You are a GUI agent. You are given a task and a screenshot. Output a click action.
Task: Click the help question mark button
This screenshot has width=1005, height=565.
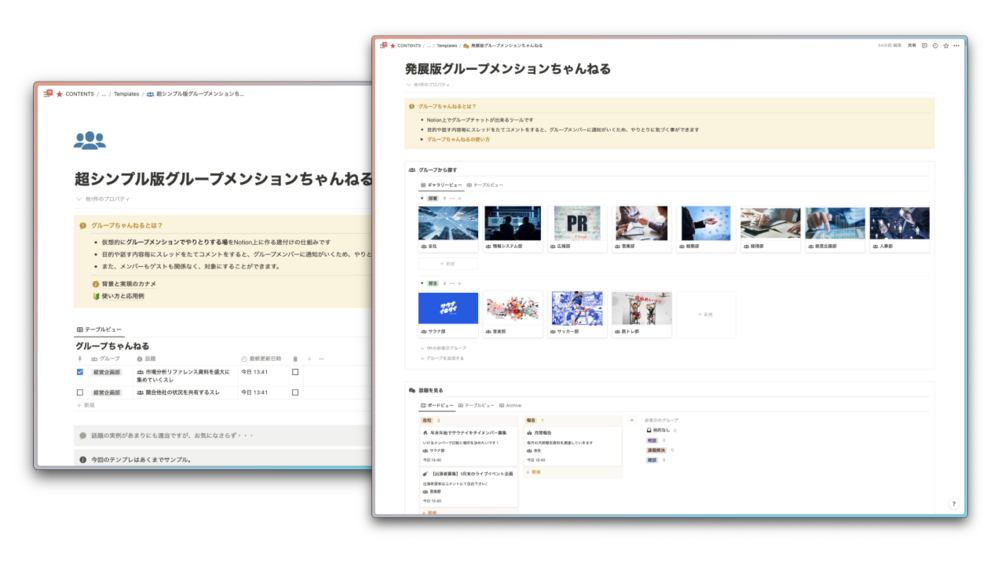[x=954, y=504]
